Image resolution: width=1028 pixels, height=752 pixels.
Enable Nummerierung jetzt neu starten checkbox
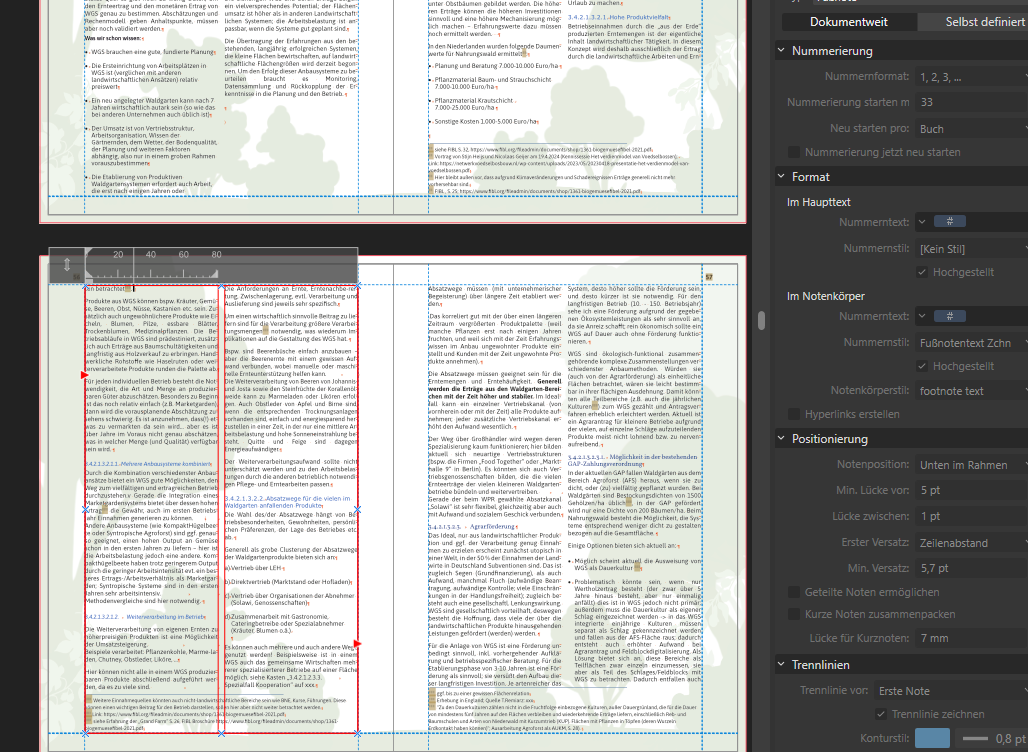(x=794, y=152)
